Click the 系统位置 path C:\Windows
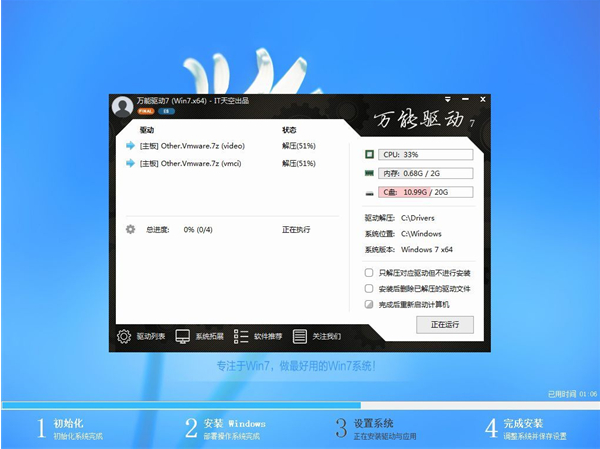Image resolution: width=600 pixels, height=449 pixels. tap(421, 234)
